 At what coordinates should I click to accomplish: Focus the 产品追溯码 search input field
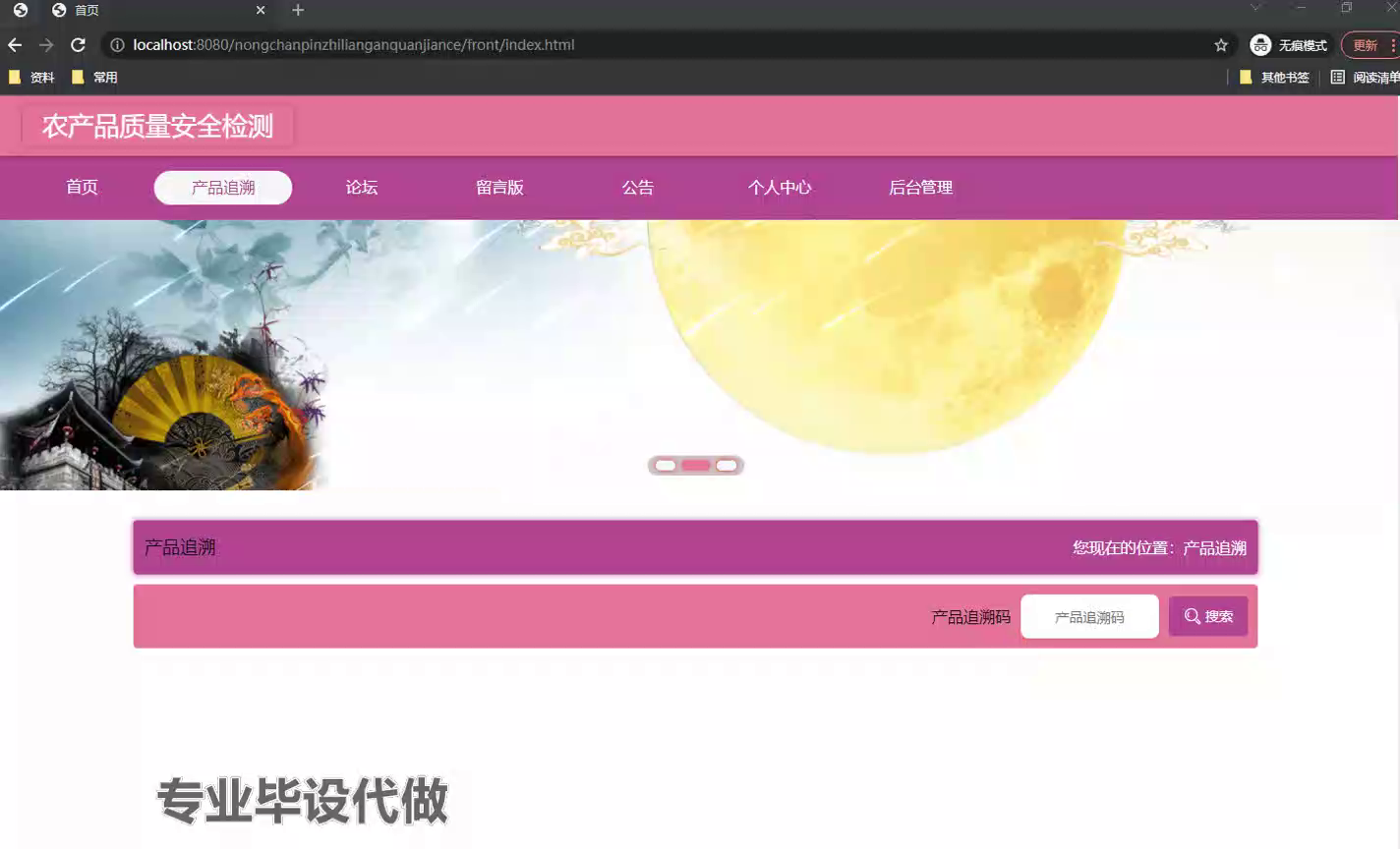click(x=1089, y=617)
